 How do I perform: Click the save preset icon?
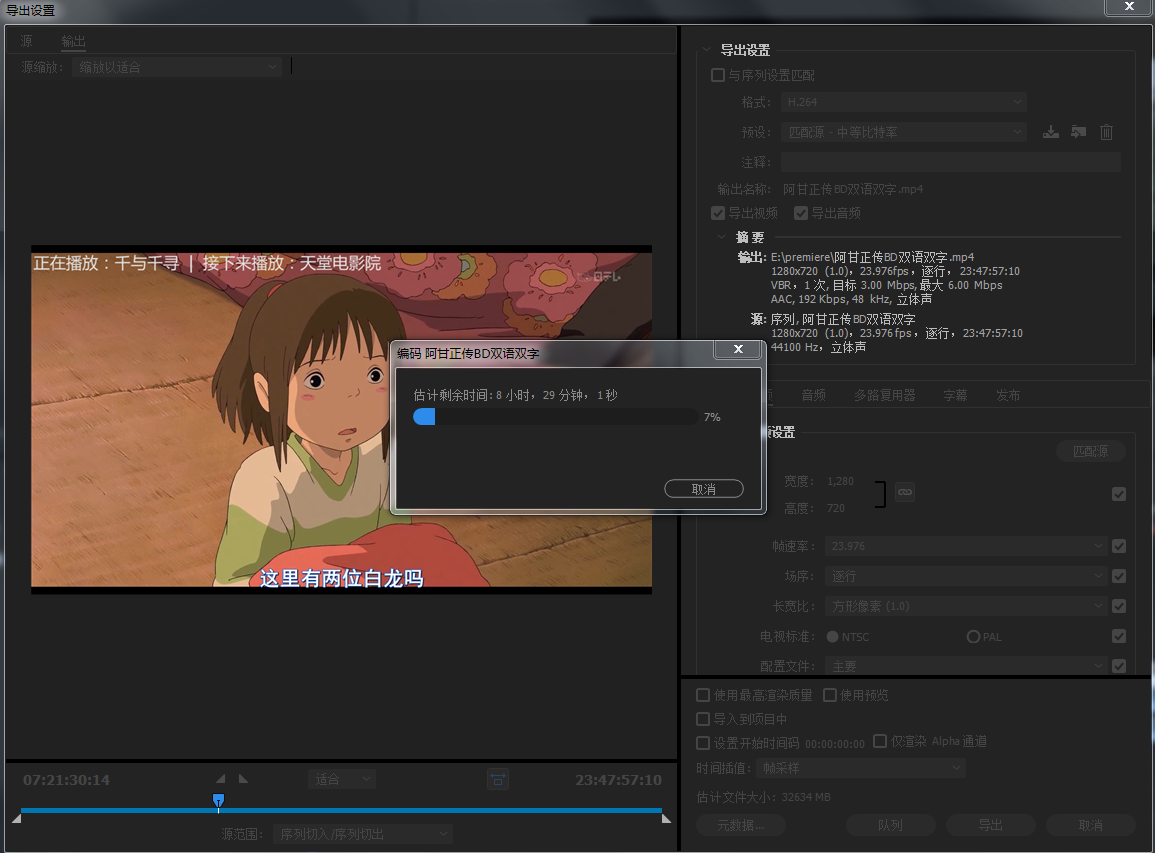(1051, 132)
